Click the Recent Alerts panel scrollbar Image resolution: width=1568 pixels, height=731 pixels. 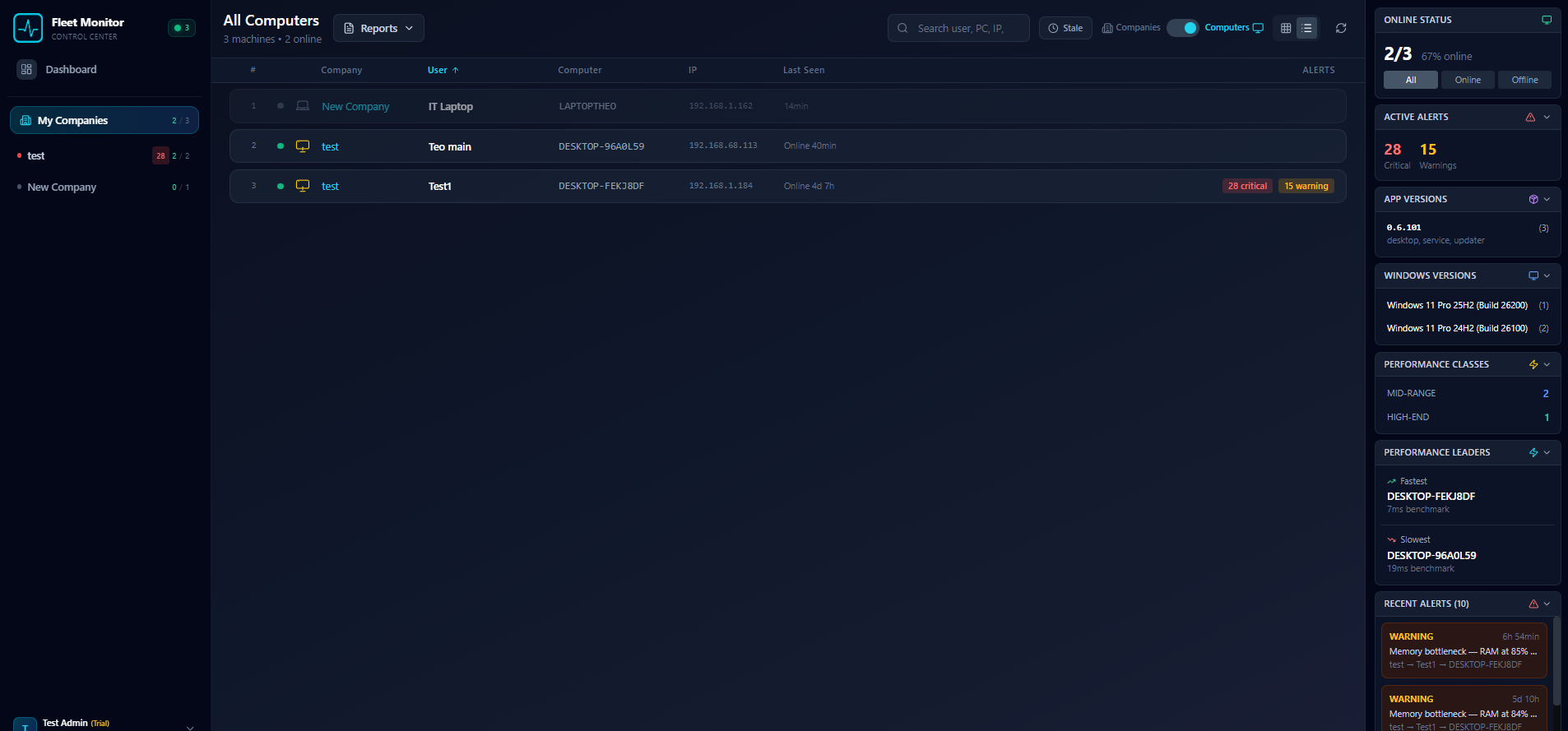point(1556,662)
